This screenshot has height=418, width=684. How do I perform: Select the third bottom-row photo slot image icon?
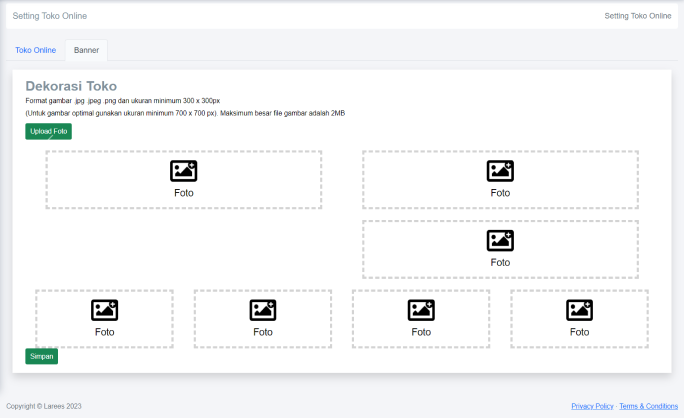[x=421, y=310]
